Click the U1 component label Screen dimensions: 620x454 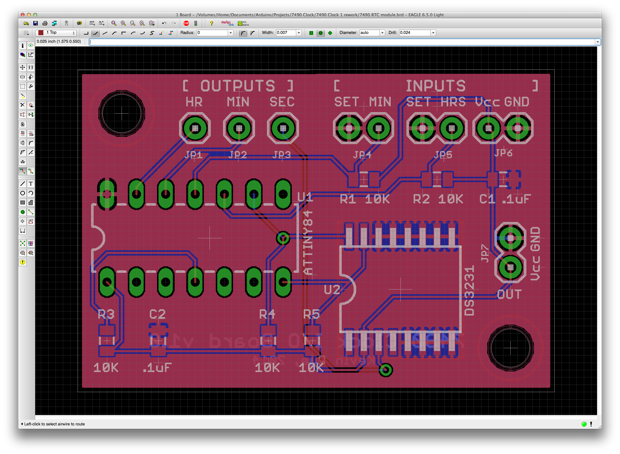[x=305, y=197]
